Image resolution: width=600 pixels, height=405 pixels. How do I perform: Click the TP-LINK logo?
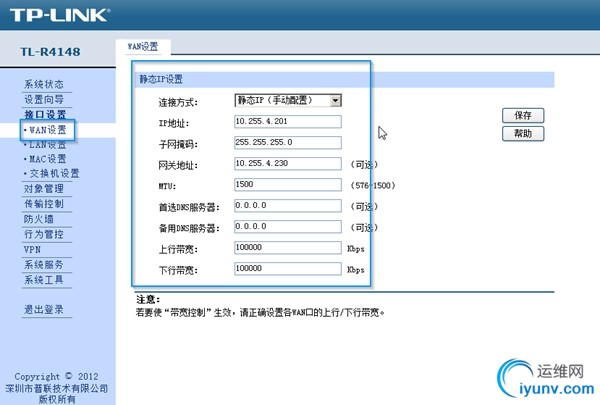click(x=60, y=15)
